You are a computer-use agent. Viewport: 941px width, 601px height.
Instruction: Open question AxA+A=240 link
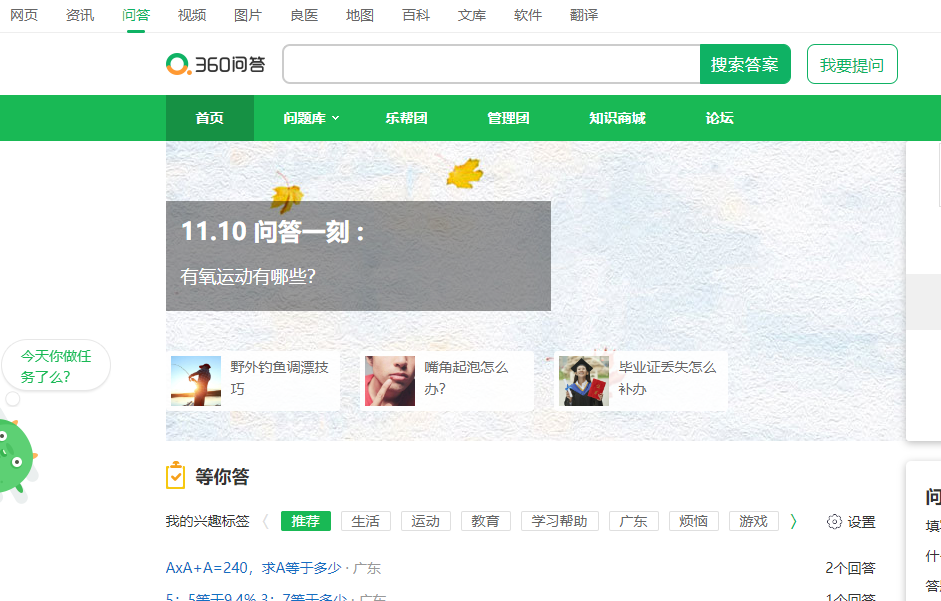click(253, 568)
